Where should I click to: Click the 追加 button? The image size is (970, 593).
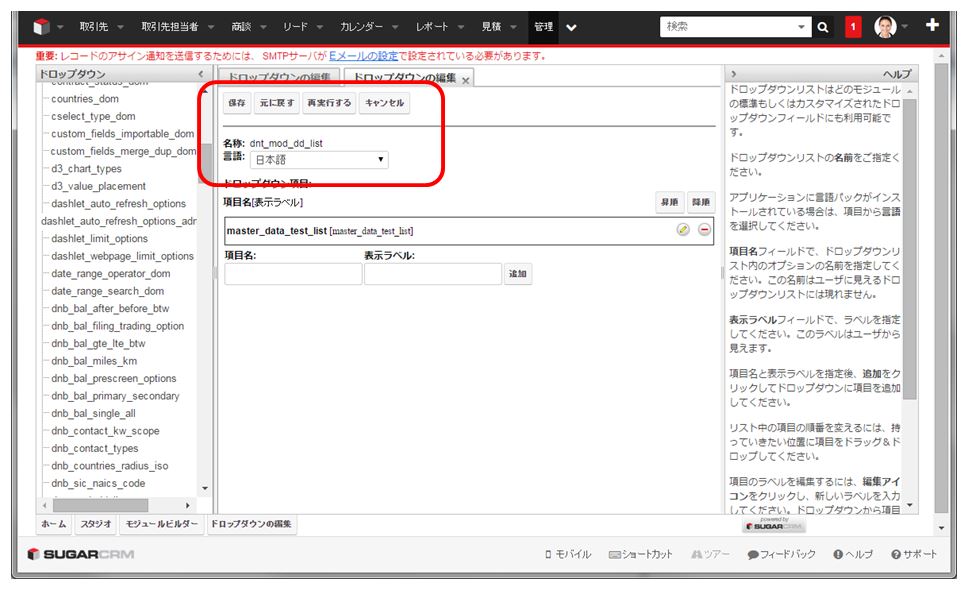[x=518, y=273]
